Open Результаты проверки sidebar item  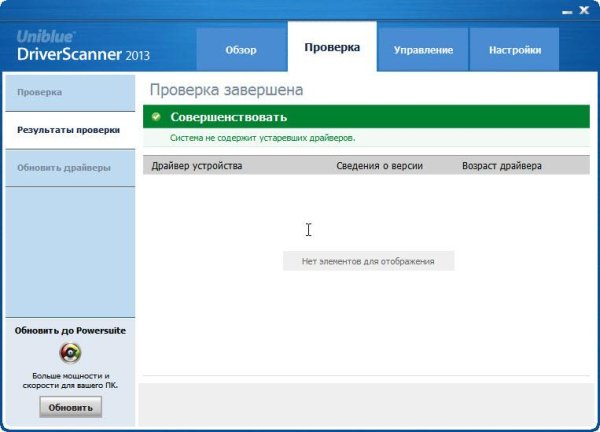pyautogui.click(x=70, y=130)
